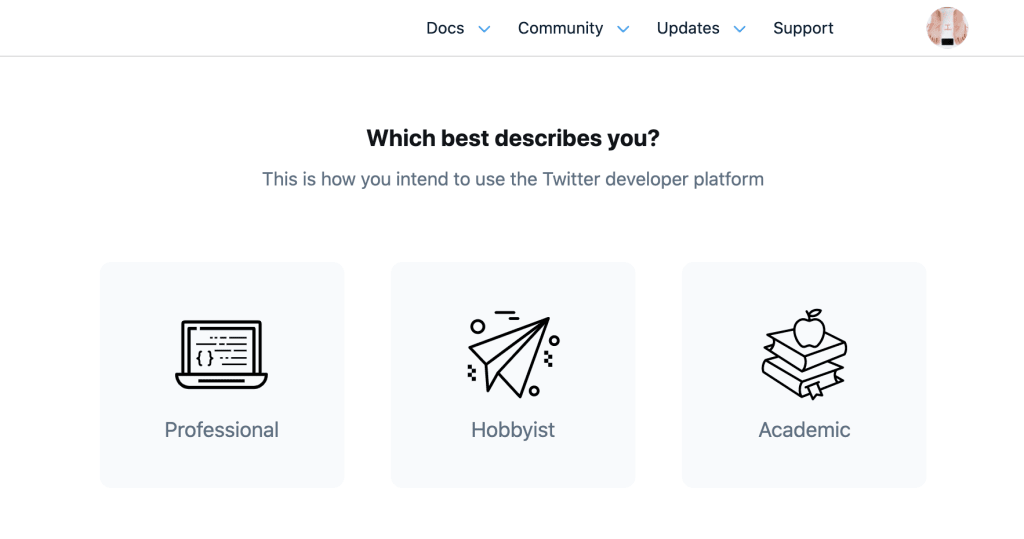Click the 'Which best describes you?' heading

(513, 139)
